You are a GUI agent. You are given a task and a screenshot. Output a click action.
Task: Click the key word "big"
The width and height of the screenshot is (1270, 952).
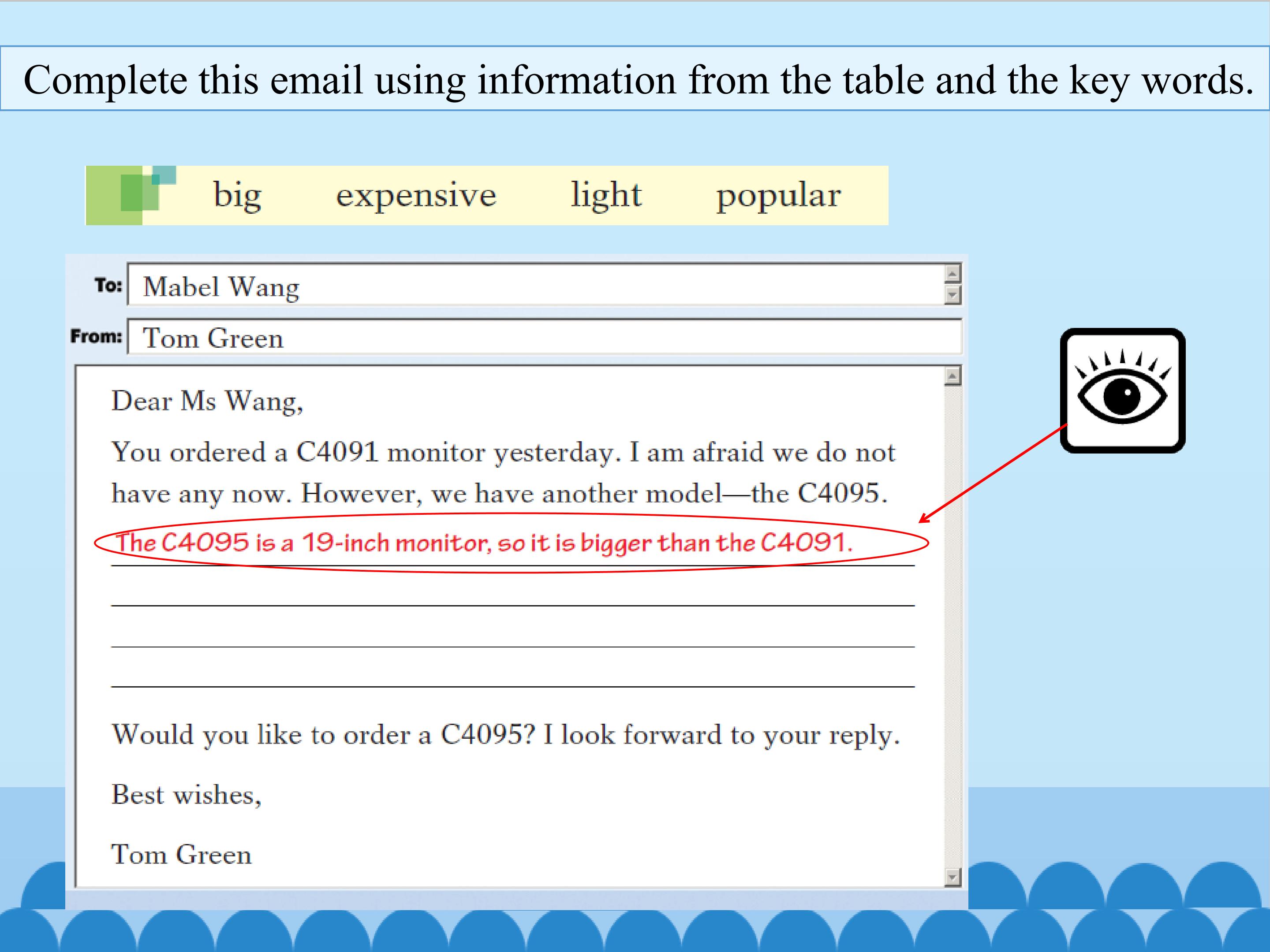237,195
